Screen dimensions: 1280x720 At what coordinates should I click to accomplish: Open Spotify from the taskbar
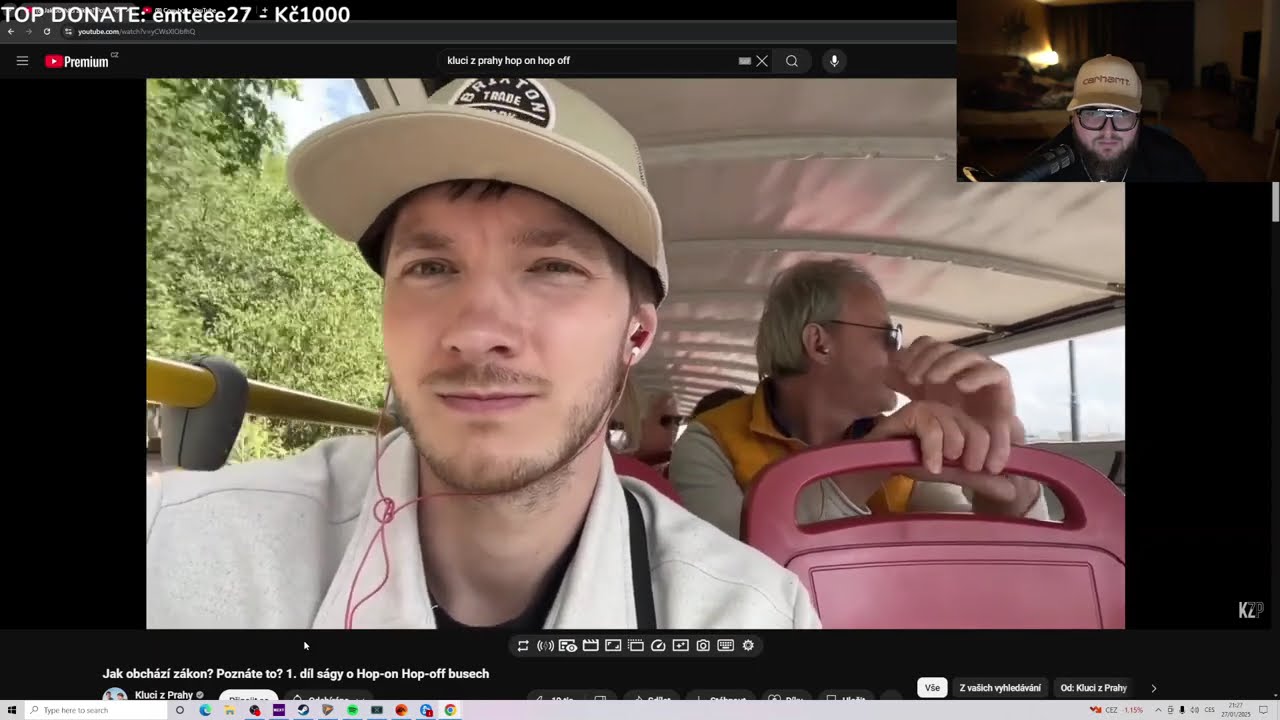(x=352, y=710)
